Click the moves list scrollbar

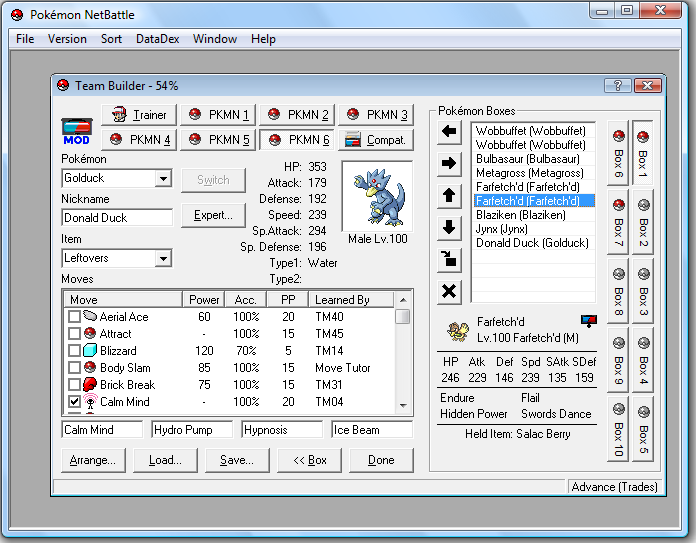[403, 360]
